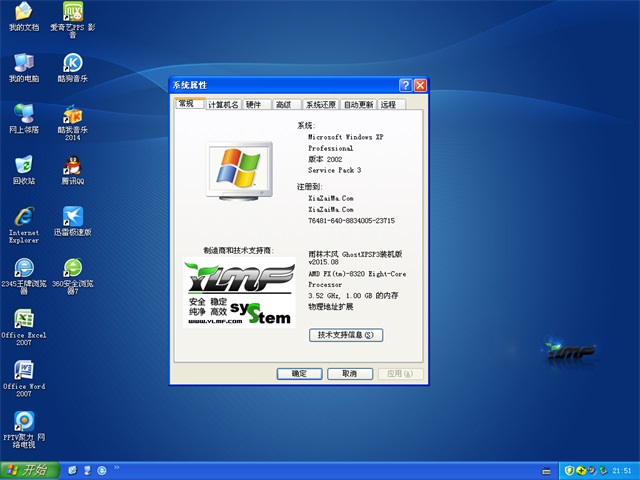The height and width of the screenshot is (480, 640).
Task: Launch PPTV聚力 网络电视 shortcut
Action: coord(23,422)
